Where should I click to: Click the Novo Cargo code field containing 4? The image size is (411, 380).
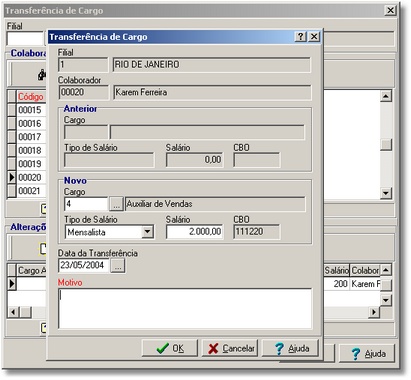coord(86,204)
